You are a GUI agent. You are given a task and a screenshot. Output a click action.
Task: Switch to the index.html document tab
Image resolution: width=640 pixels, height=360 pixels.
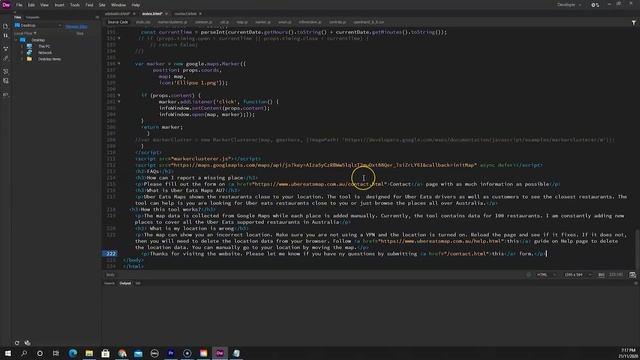point(152,13)
